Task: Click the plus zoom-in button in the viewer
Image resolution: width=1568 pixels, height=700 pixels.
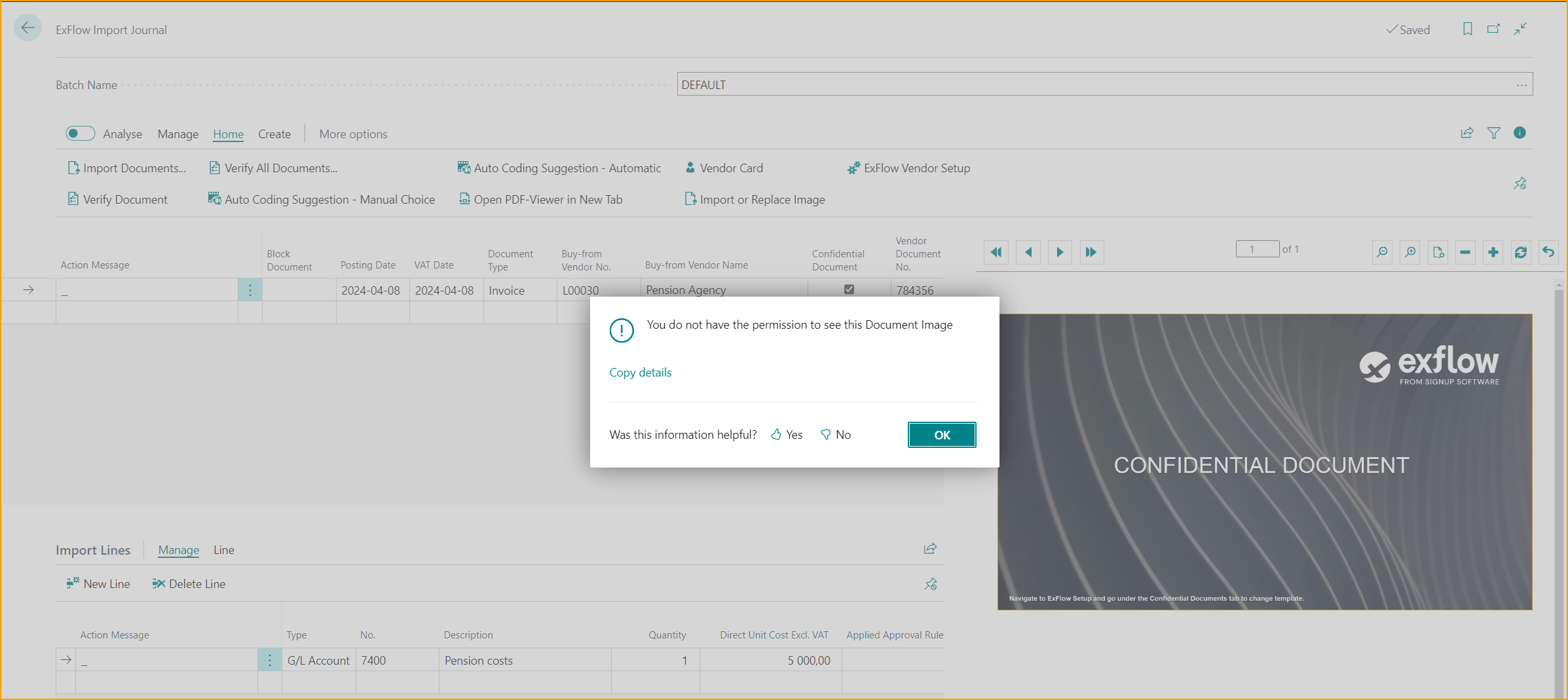Action: [x=1493, y=252]
